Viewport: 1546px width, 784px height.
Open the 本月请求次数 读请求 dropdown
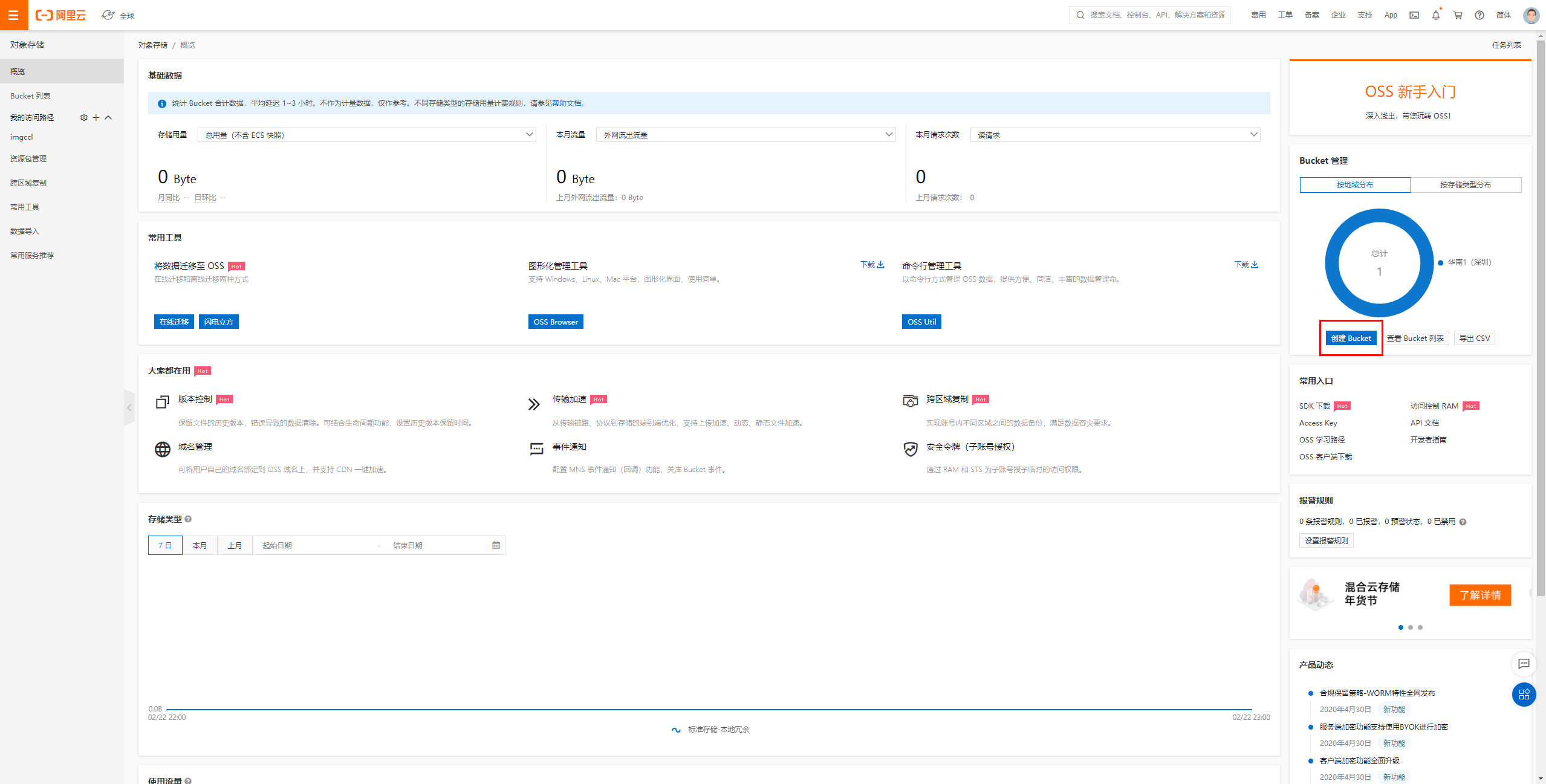coord(1115,135)
